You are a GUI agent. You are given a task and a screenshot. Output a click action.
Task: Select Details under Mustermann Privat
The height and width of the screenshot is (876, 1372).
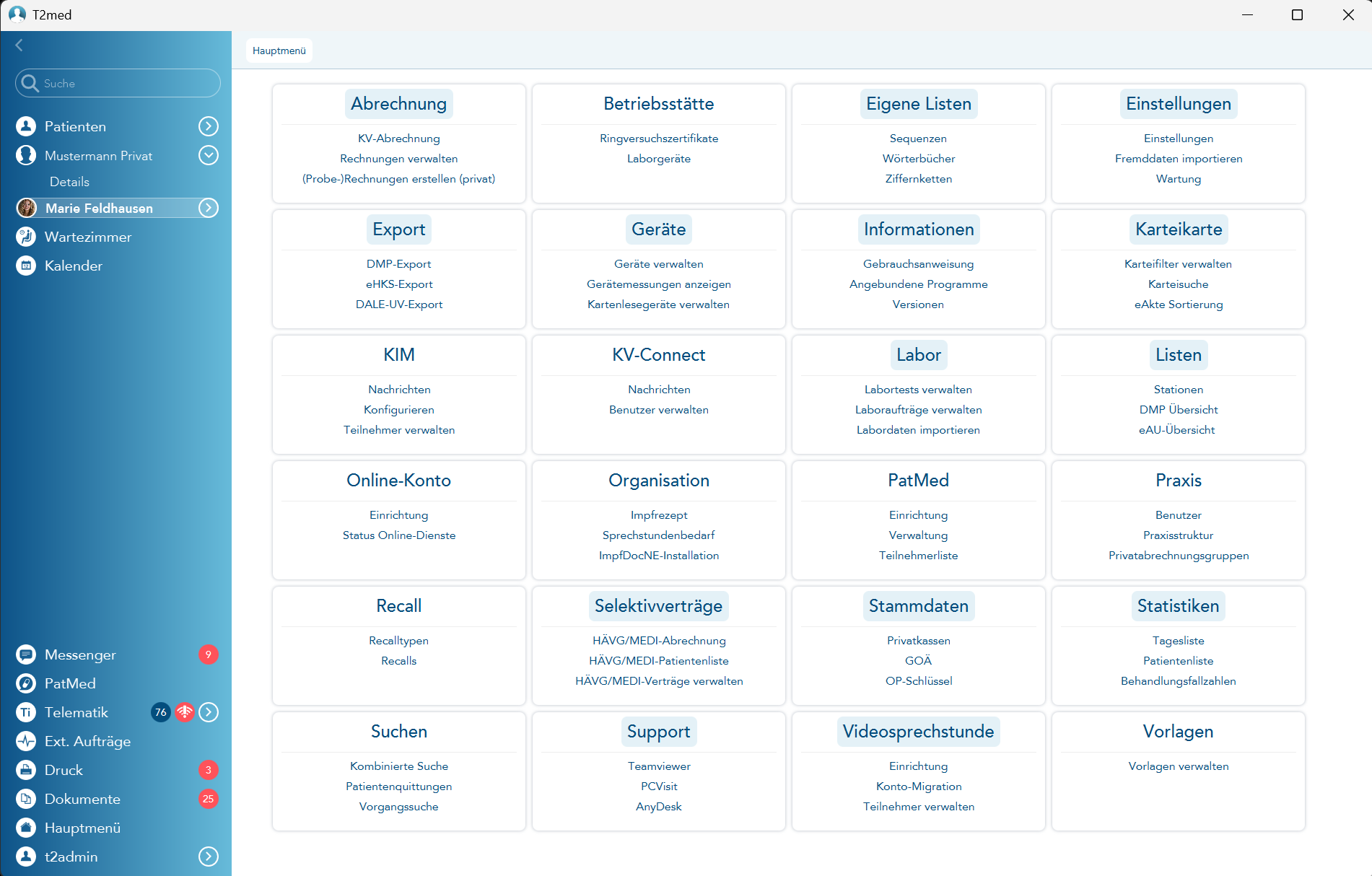click(69, 182)
